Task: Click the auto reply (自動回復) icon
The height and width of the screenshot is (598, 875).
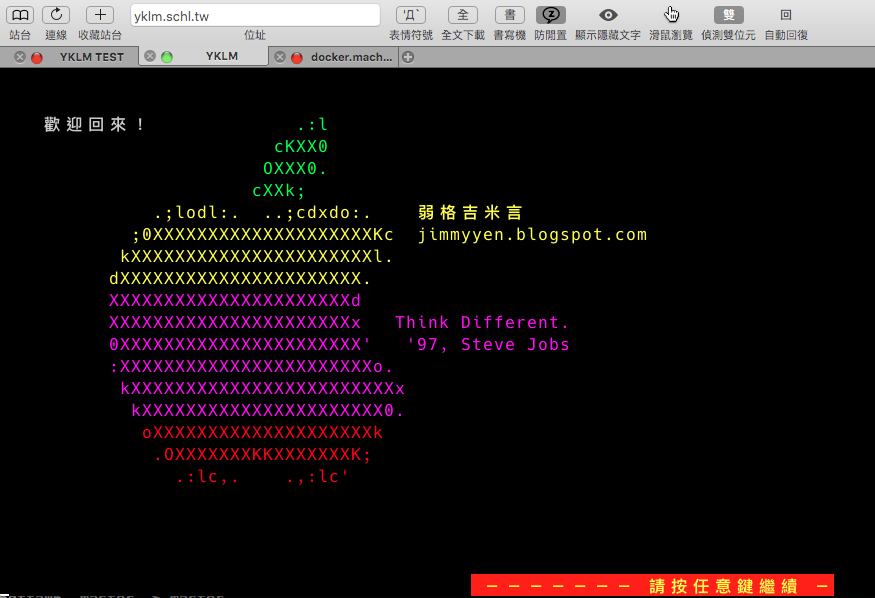Action: tap(786, 15)
